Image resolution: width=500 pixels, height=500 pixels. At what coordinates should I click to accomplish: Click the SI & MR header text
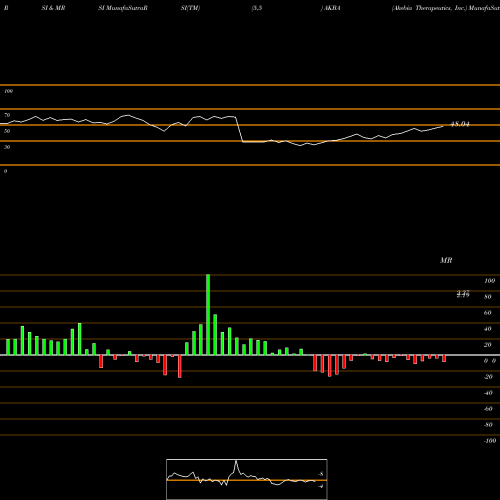click(53, 8)
